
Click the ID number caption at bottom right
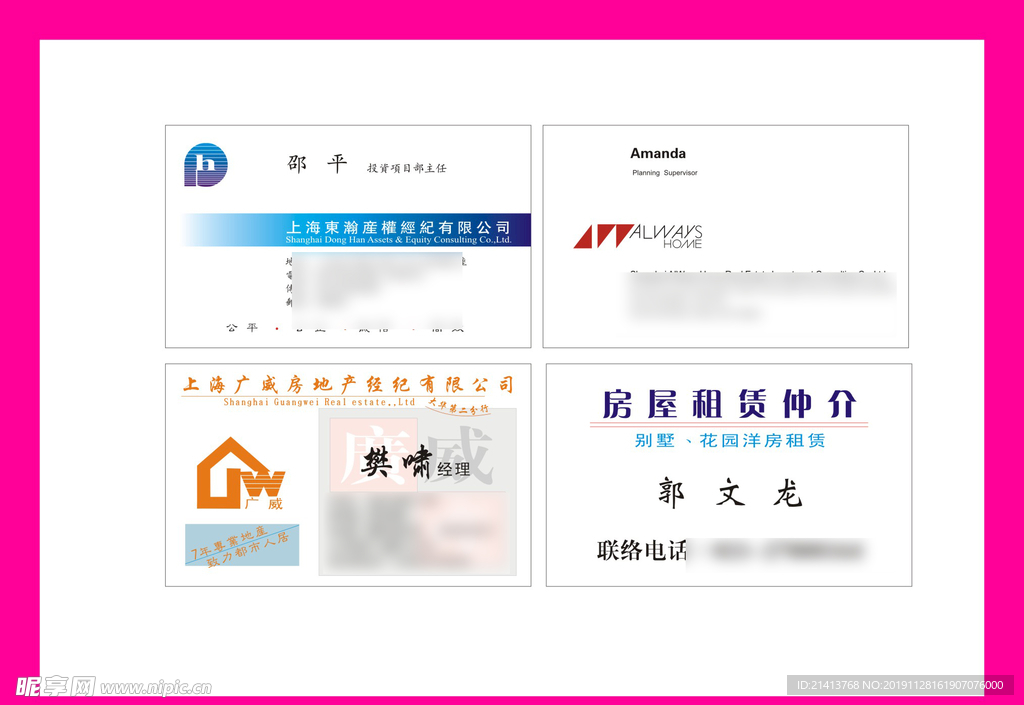pyautogui.click(x=899, y=685)
